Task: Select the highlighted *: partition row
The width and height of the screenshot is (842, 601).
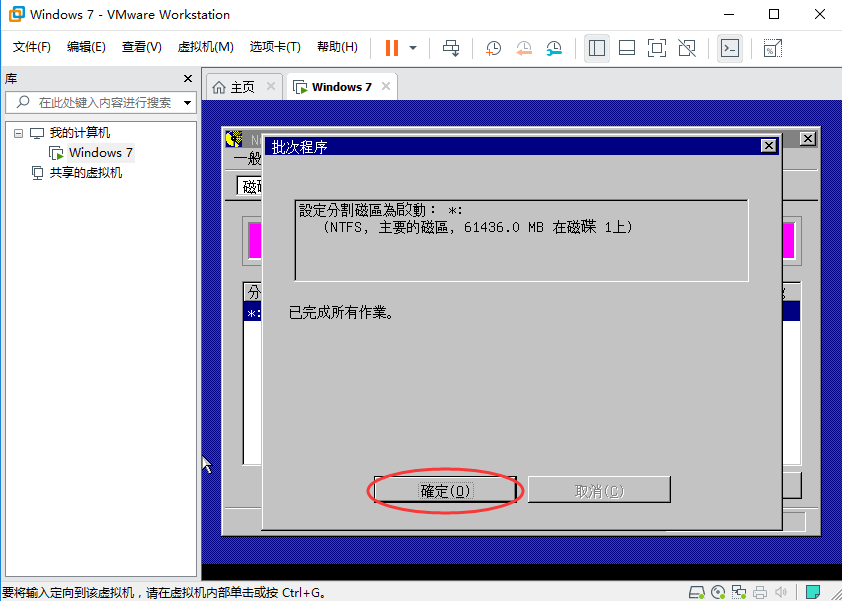Action: point(253,313)
